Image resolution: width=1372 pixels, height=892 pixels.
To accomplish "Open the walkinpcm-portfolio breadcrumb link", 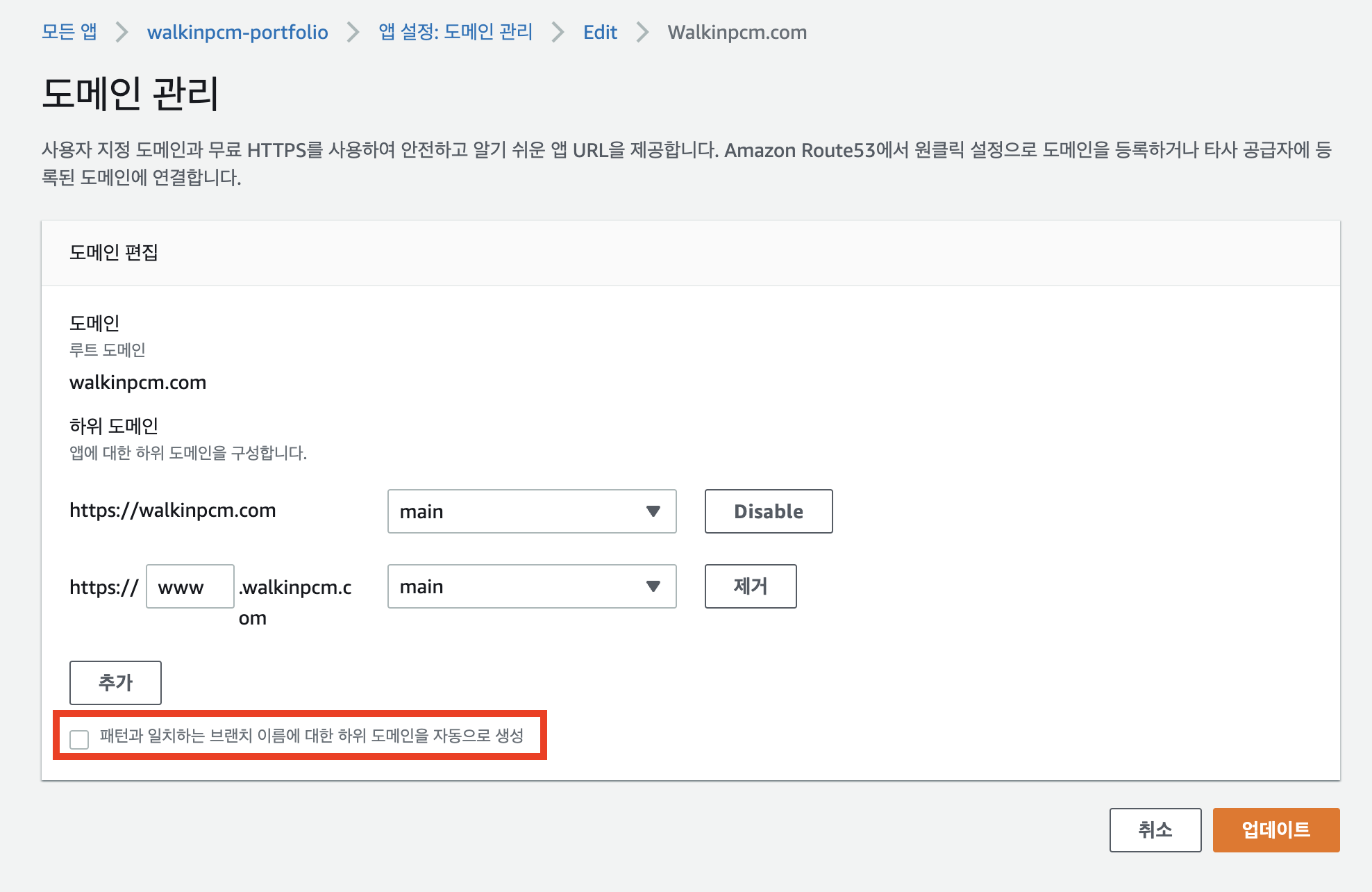I will coord(237,32).
